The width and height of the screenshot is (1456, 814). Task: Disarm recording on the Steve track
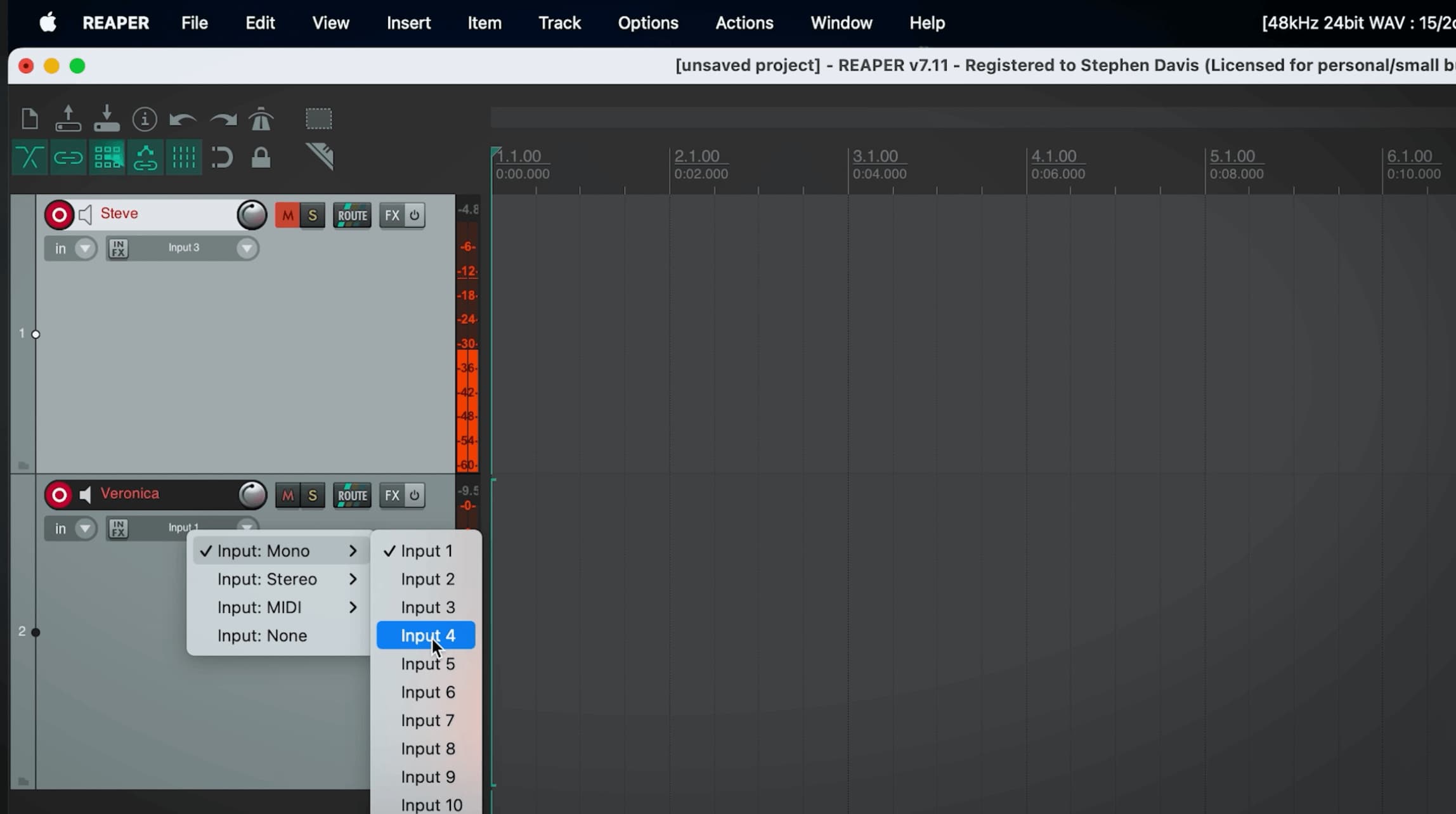[59, 216]
